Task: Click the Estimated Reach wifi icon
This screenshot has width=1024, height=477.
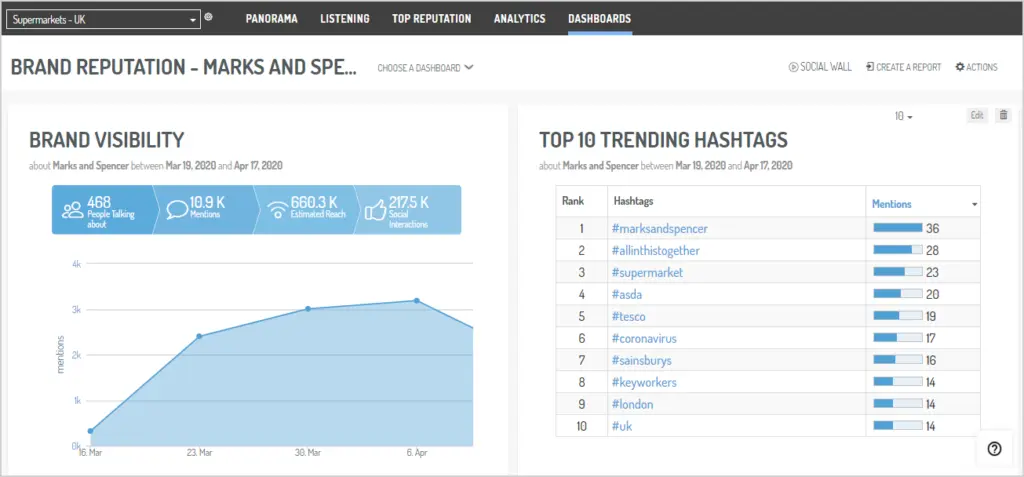Action: tap(278, 210)
